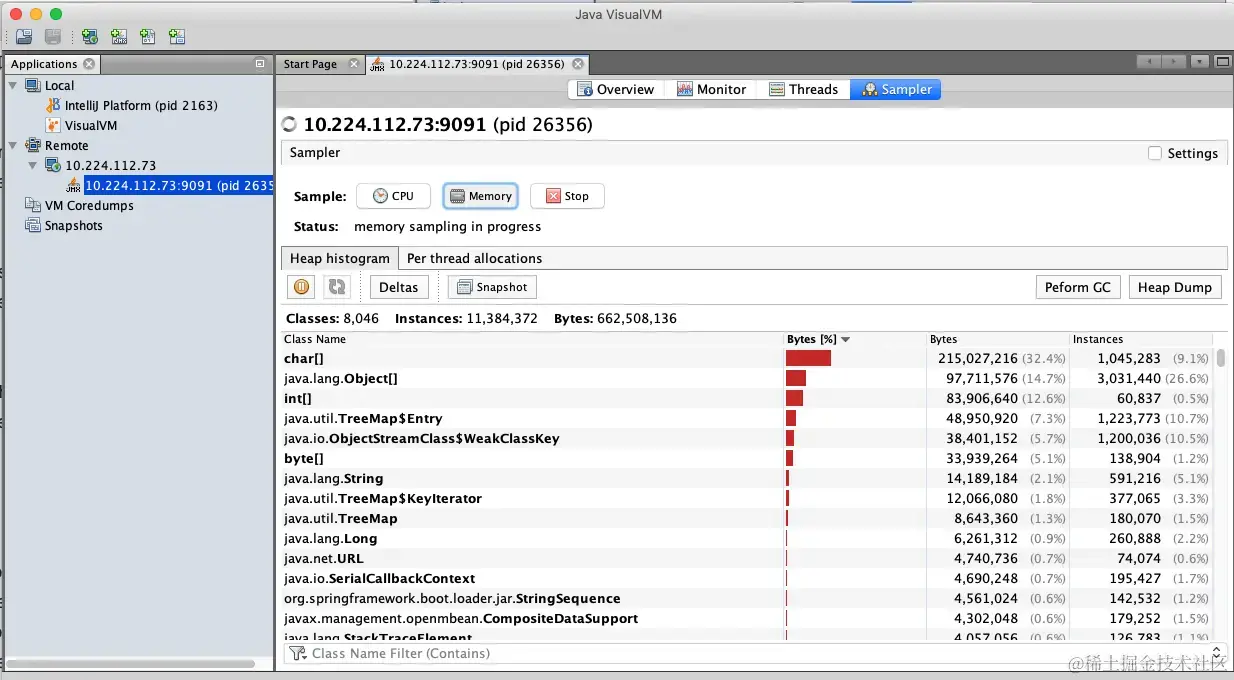Stop sampling with the Stop button

[x=567, y=196]
